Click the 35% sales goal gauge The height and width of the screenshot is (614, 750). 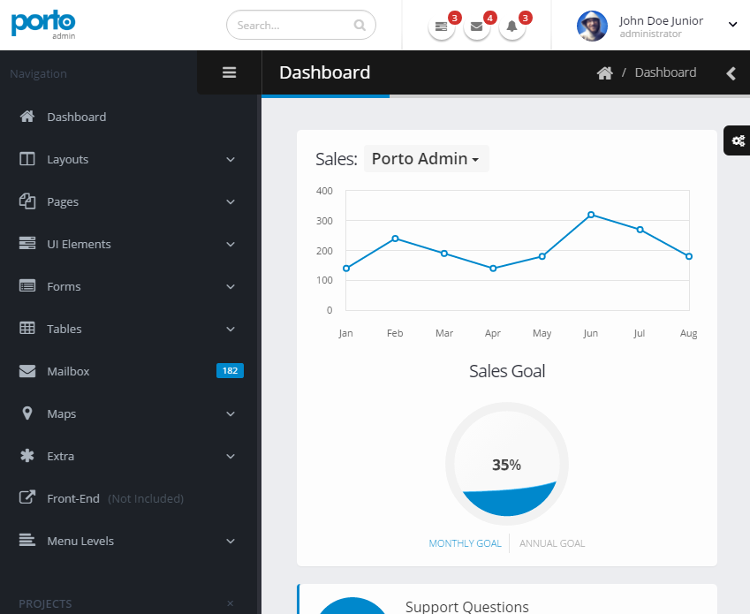pyautogui.click(x=507, y=464)
